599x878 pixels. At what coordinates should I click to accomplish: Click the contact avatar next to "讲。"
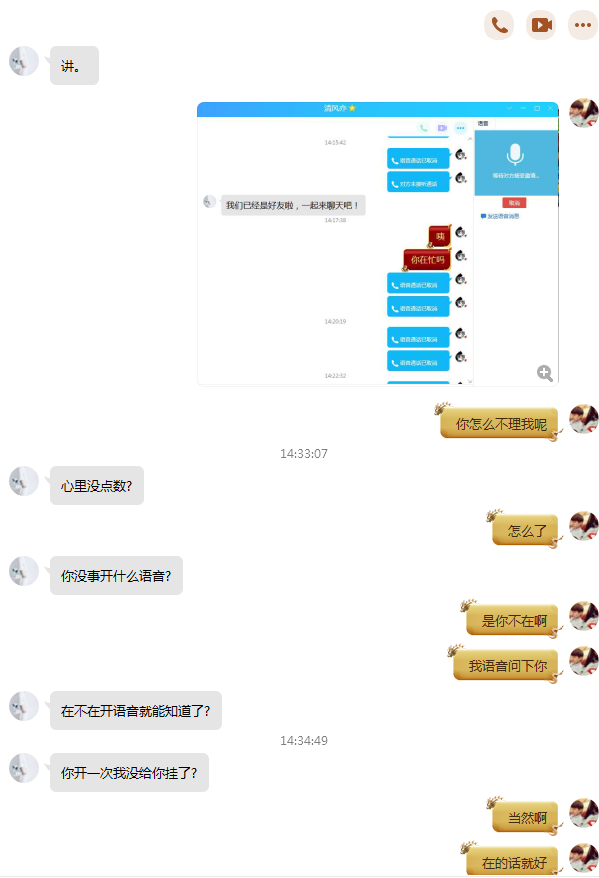tap(24, 61)
